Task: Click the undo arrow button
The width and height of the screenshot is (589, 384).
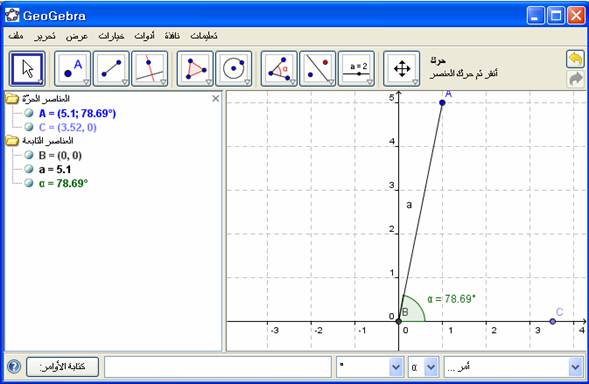Action: [x=575, y=59]
